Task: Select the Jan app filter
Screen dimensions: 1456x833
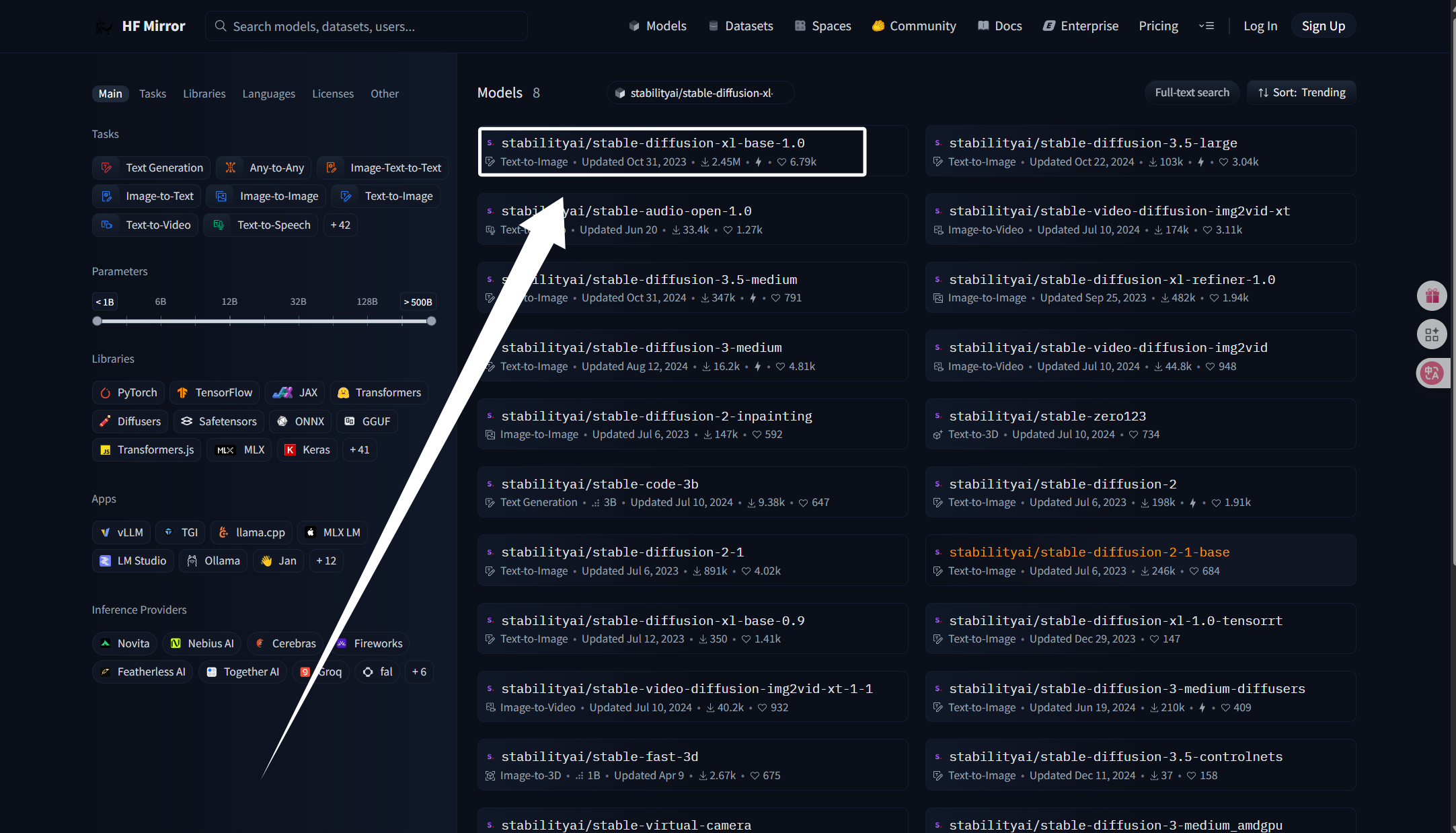Action: click(278, 560)
